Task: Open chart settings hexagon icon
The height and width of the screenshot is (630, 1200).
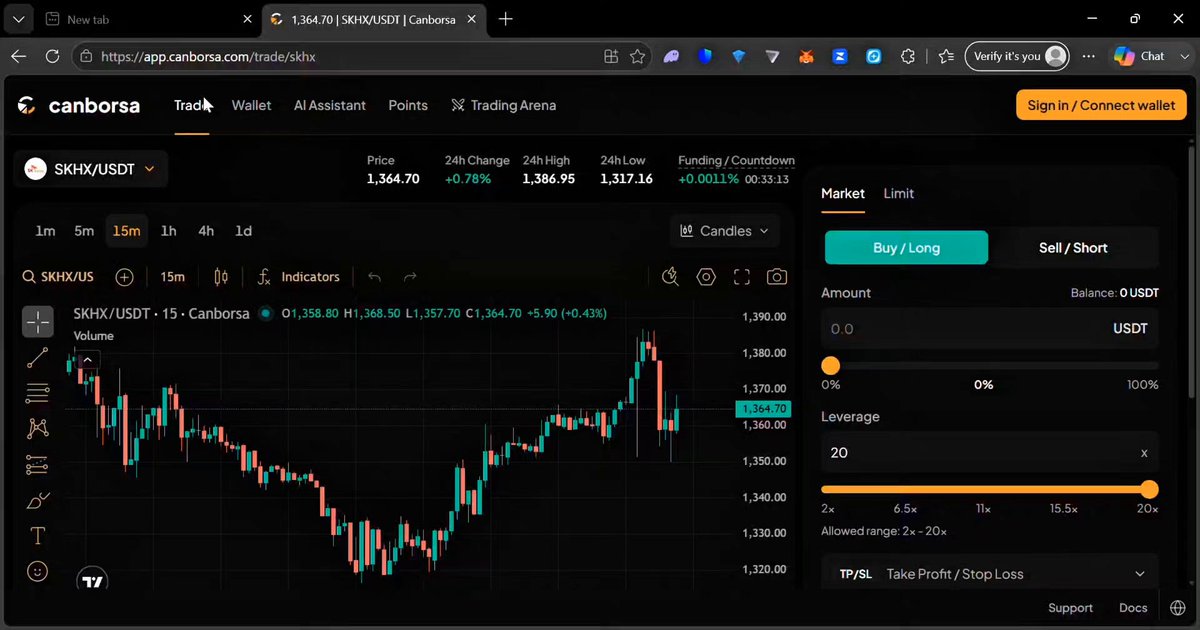Action: (707, 277)
